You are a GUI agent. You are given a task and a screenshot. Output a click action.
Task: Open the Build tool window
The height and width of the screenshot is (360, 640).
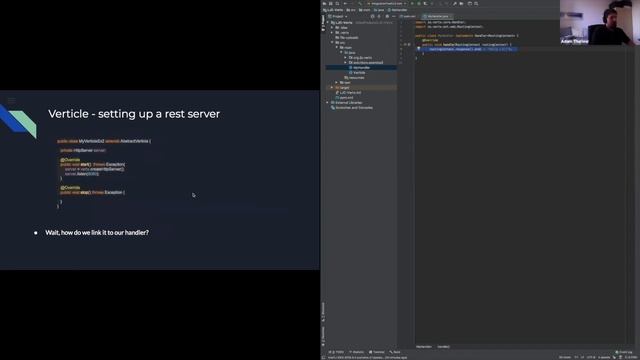[x=395, y=352]
